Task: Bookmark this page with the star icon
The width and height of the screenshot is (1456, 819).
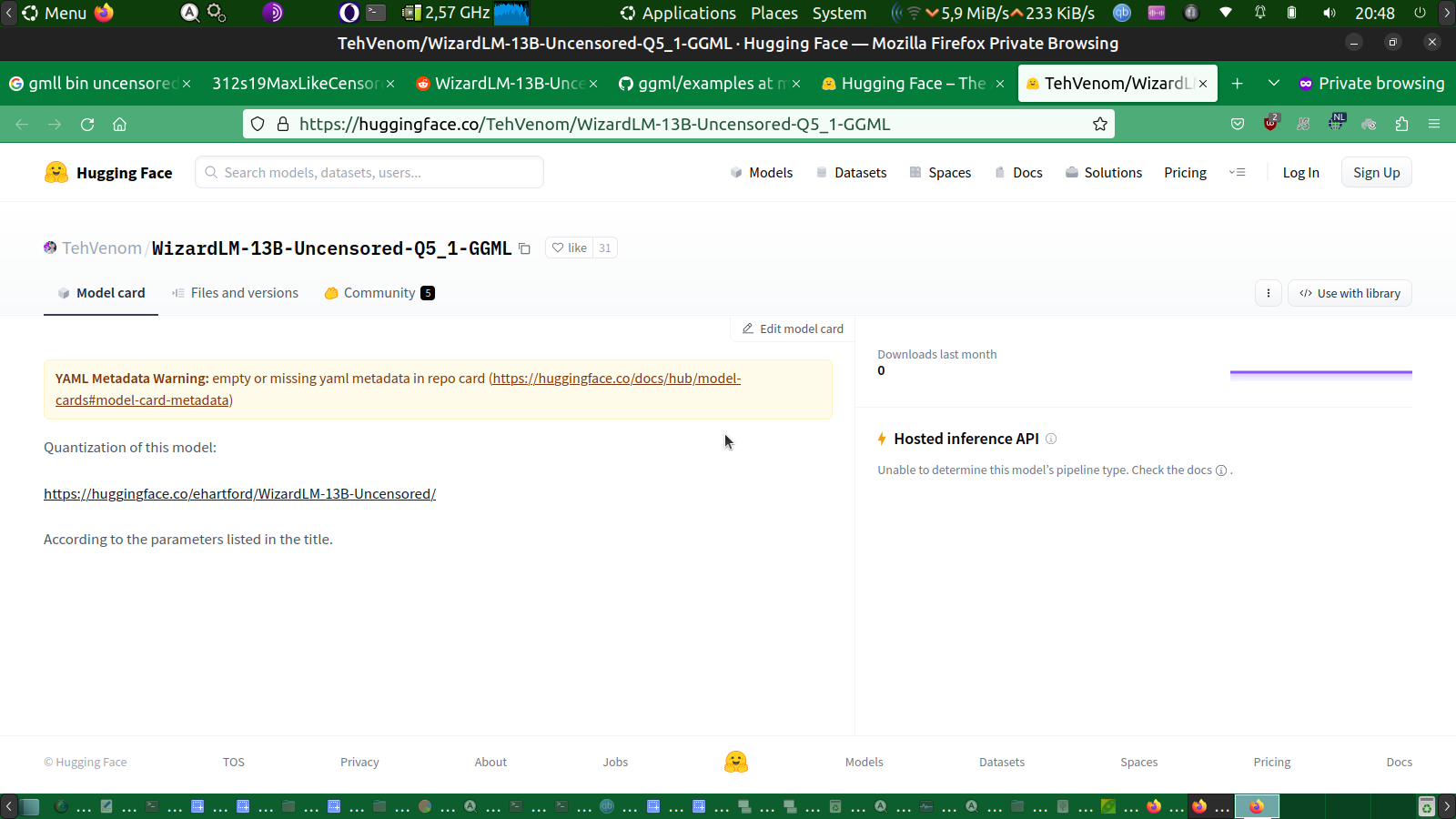Action: [x=1100, y=125]
